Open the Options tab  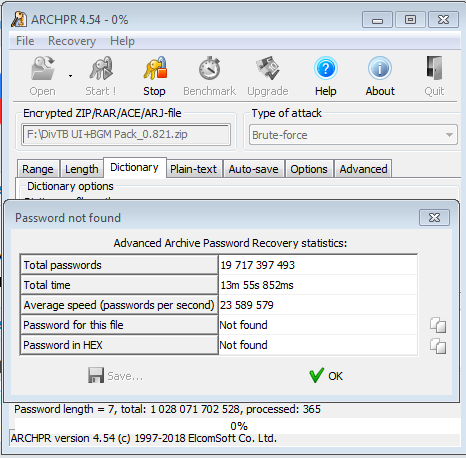click(309, 169)
